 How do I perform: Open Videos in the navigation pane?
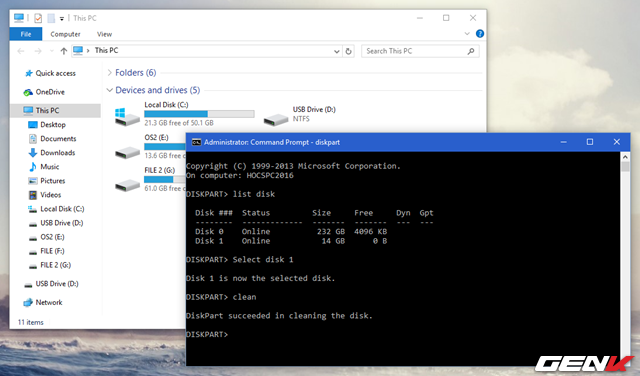click(x=51, y=195)
